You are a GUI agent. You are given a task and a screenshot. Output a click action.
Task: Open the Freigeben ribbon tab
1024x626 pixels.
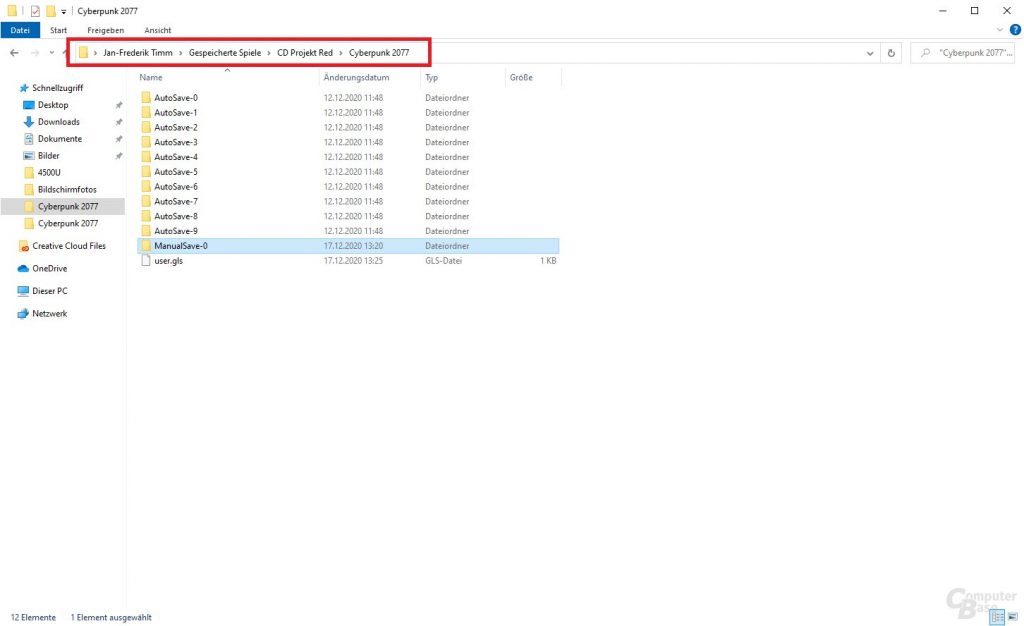pos(106,30)
